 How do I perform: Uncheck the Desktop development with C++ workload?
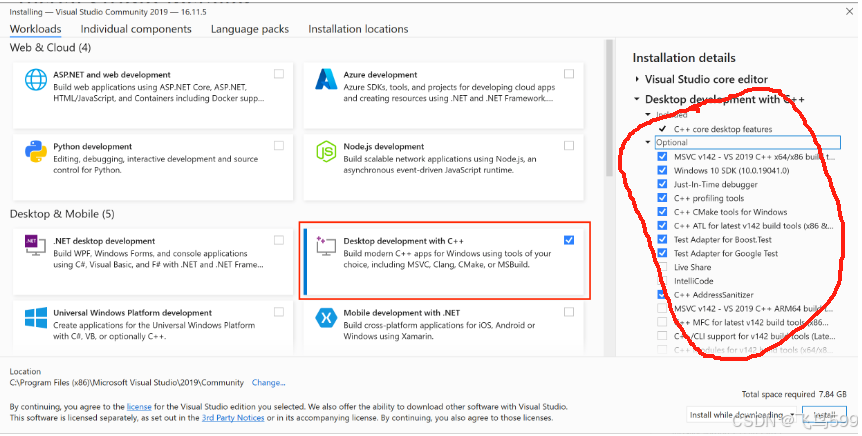[569, 240]
